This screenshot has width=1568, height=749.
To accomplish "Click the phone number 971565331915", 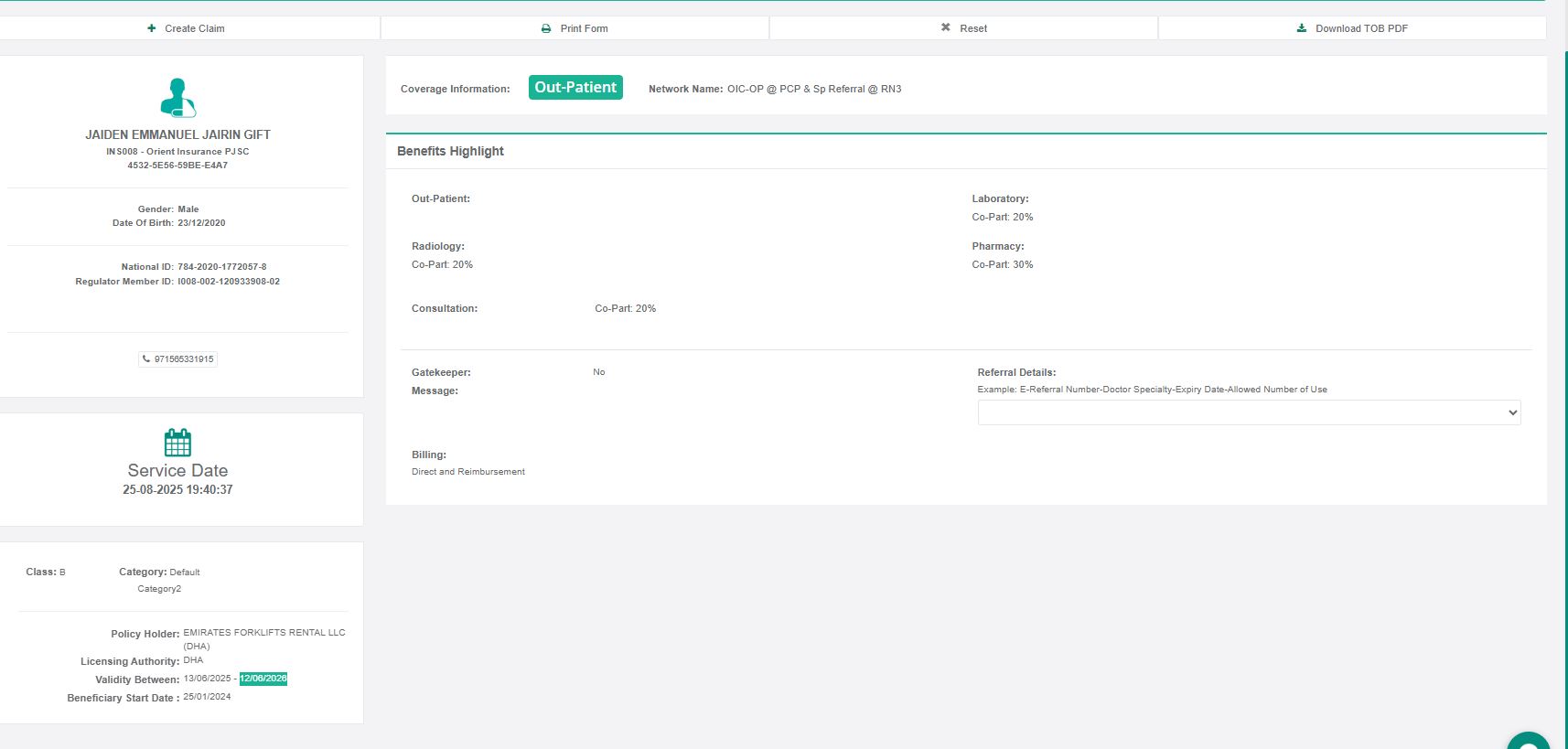I will coord(184,359).
